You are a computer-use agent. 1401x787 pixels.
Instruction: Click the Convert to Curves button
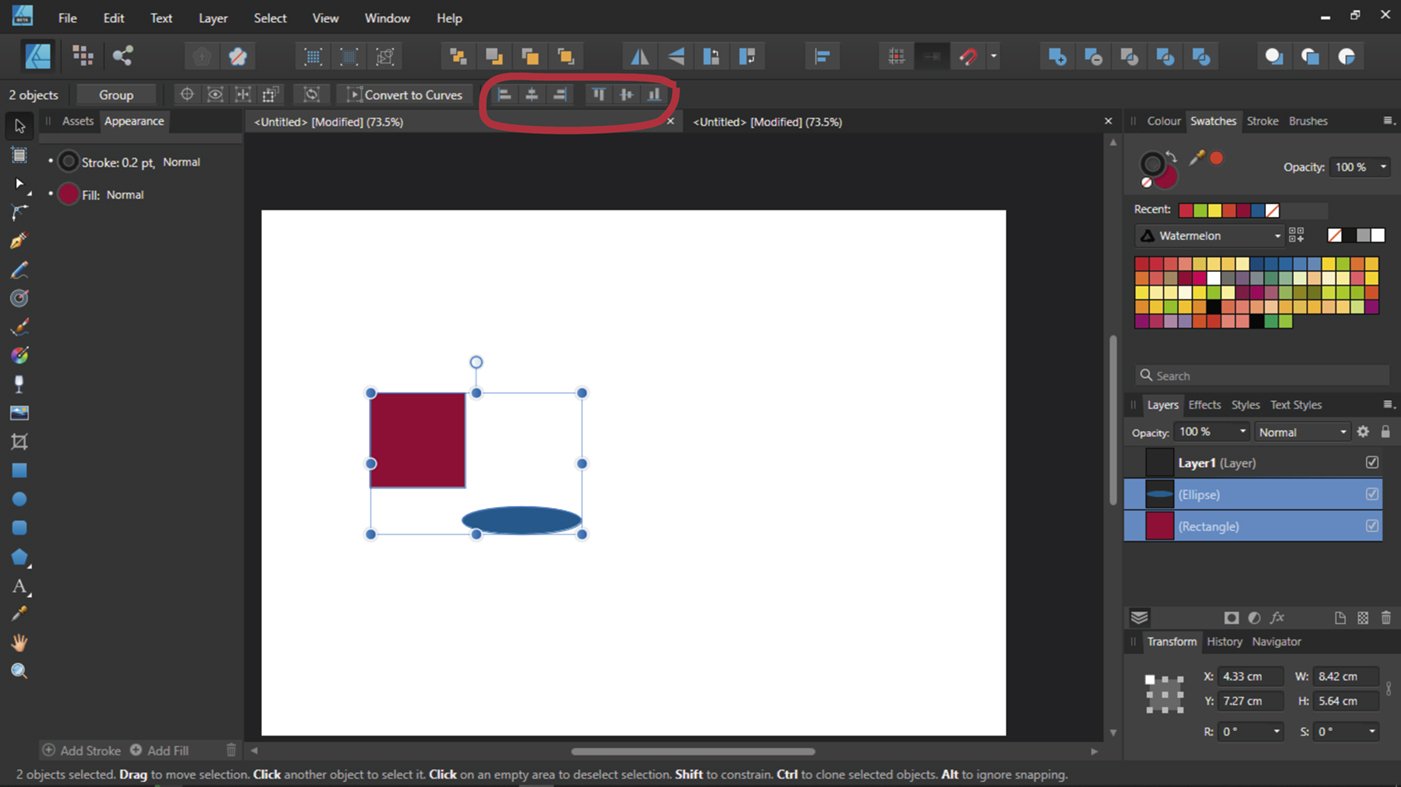click(x=405, y=95)
